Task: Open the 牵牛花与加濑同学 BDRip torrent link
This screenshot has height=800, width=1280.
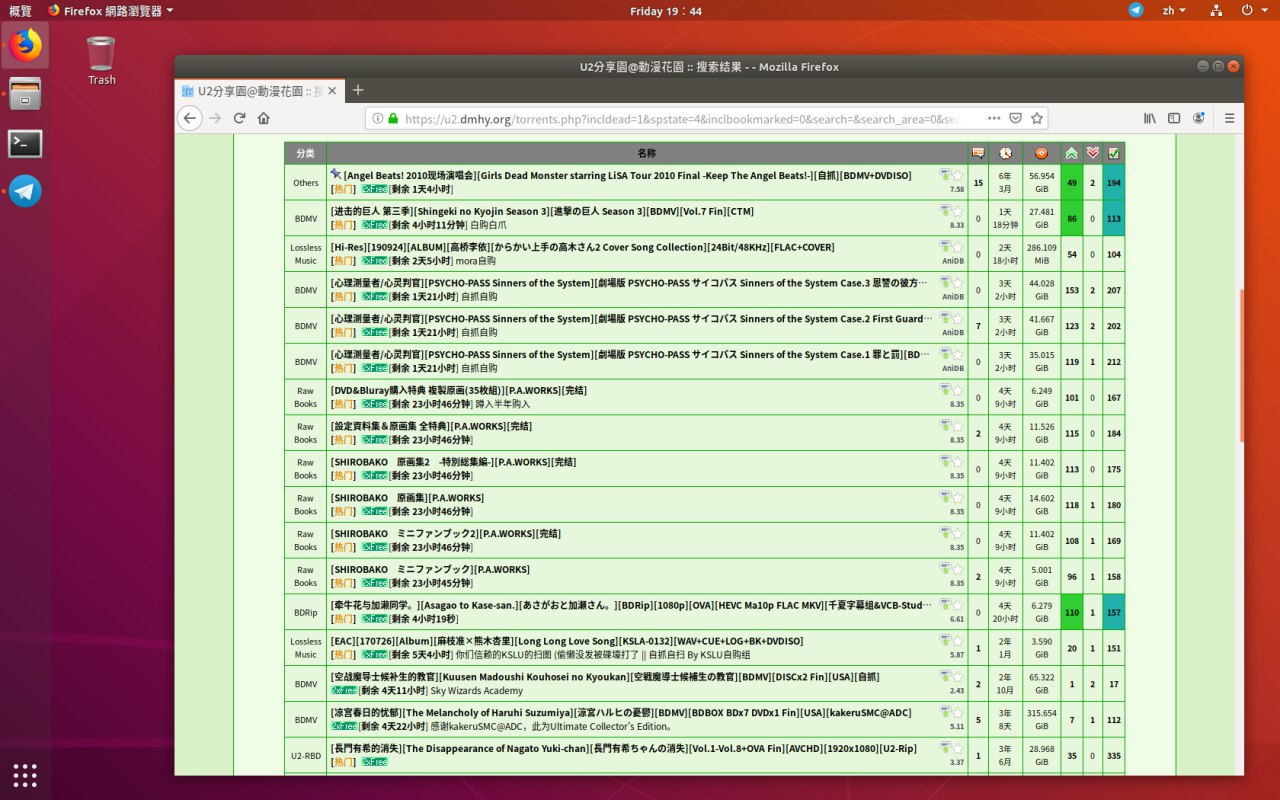Action: click(630, 605)
